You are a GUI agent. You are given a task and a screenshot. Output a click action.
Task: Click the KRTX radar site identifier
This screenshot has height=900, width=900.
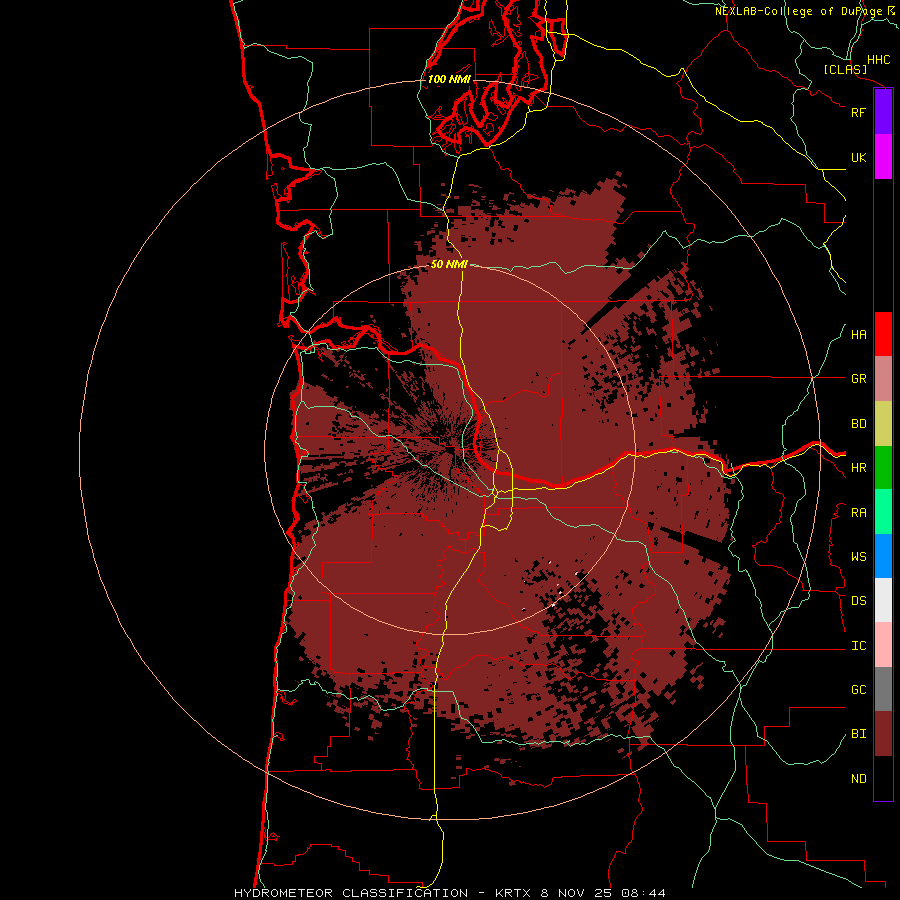click(512, 893)
